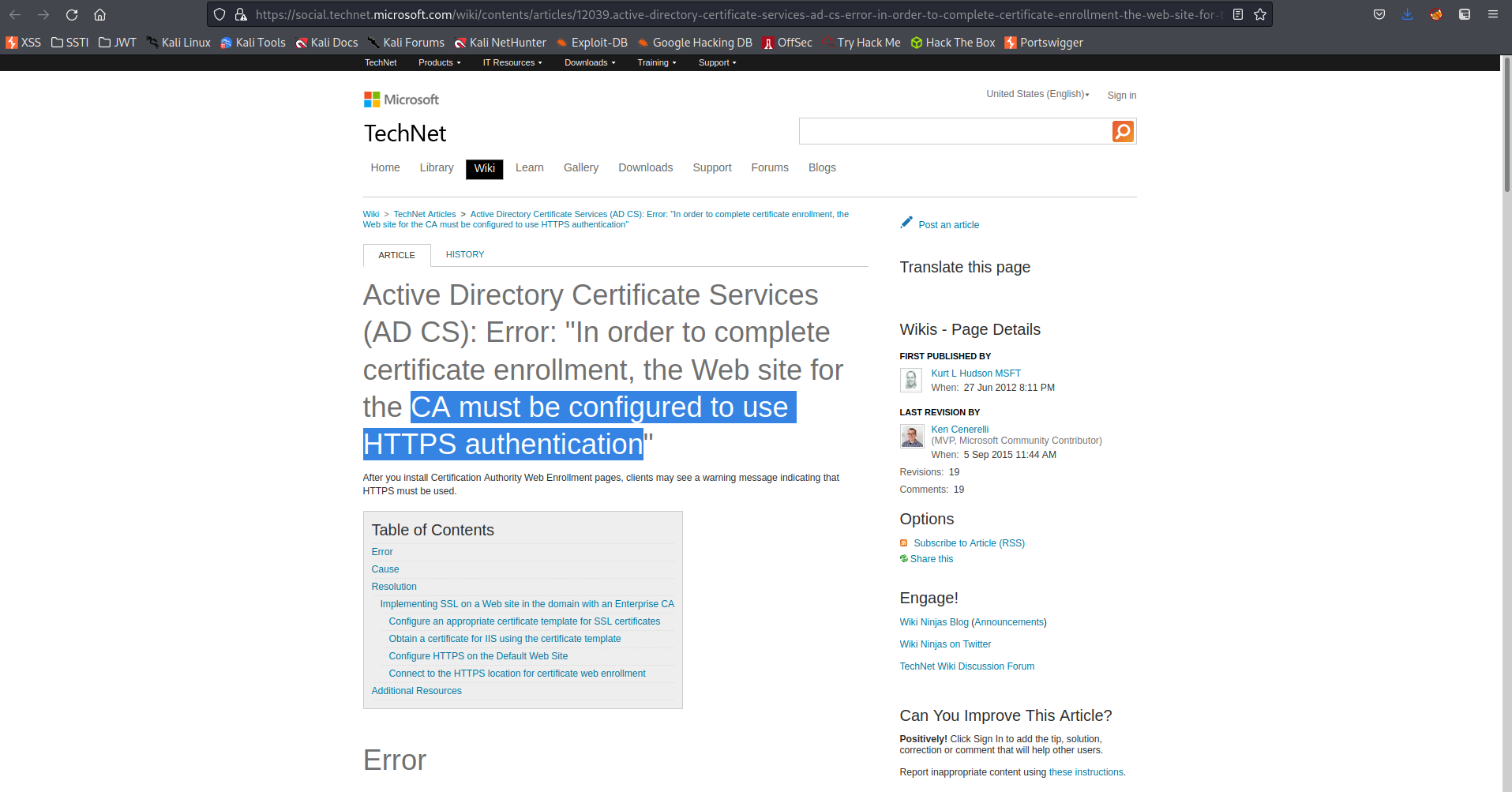Open Kurt L Hudson's avatar
The image size is (1512, 792).
coord(911,380)
